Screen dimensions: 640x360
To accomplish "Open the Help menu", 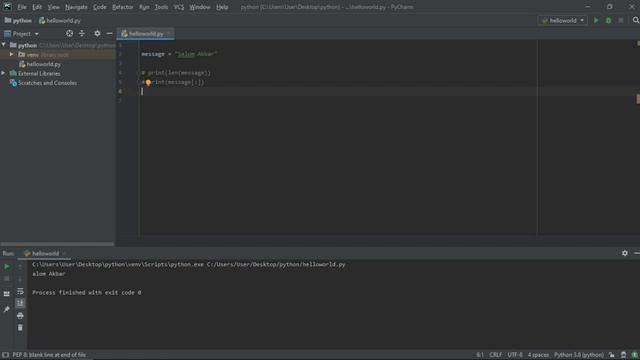I will coord(222,7).
